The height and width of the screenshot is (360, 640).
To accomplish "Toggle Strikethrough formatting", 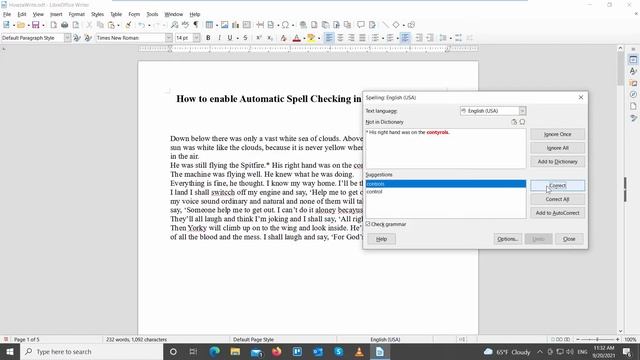I will 245,38.
